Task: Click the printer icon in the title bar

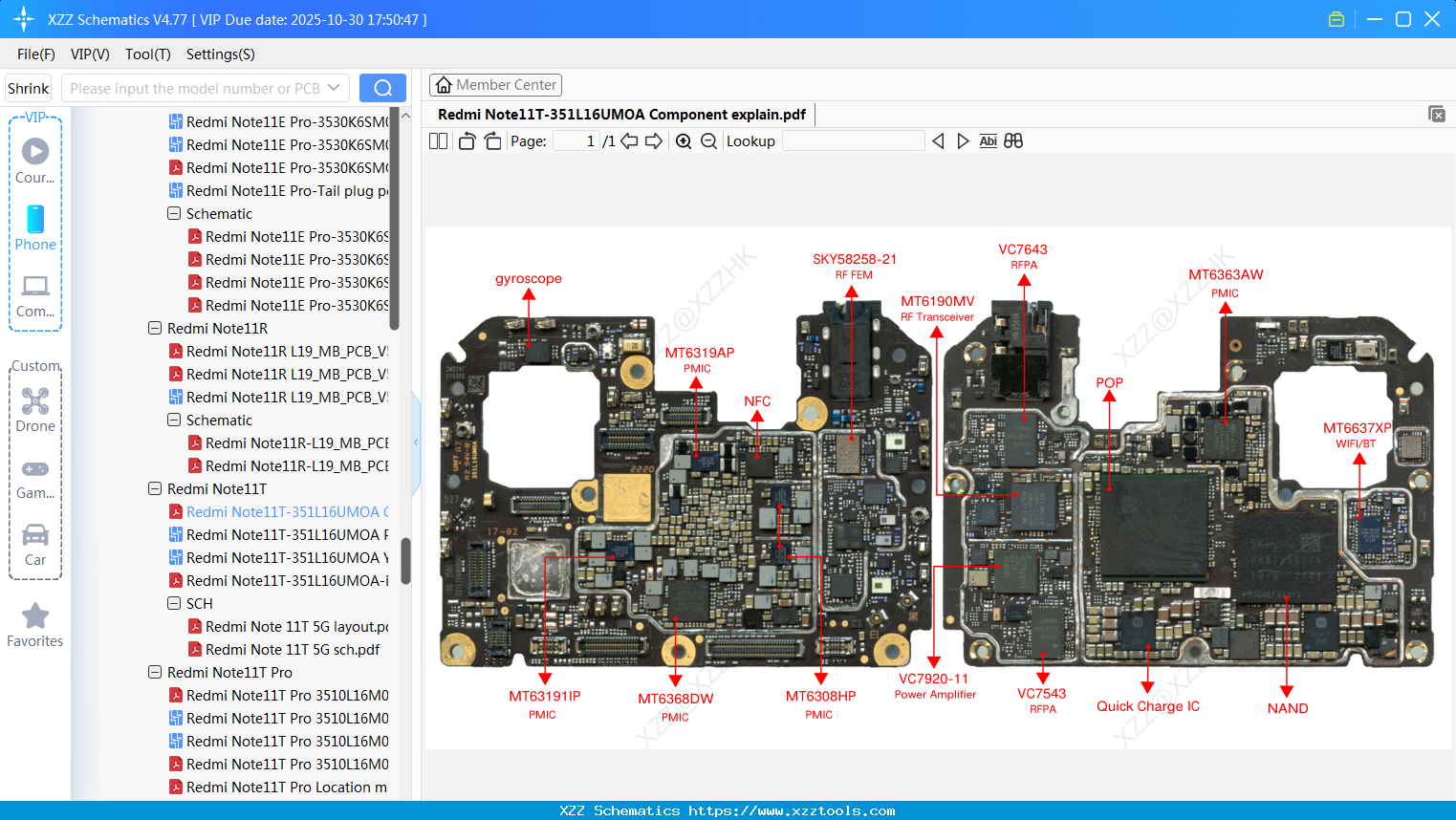Action: pyautogui.click(x=1336, y=18)
